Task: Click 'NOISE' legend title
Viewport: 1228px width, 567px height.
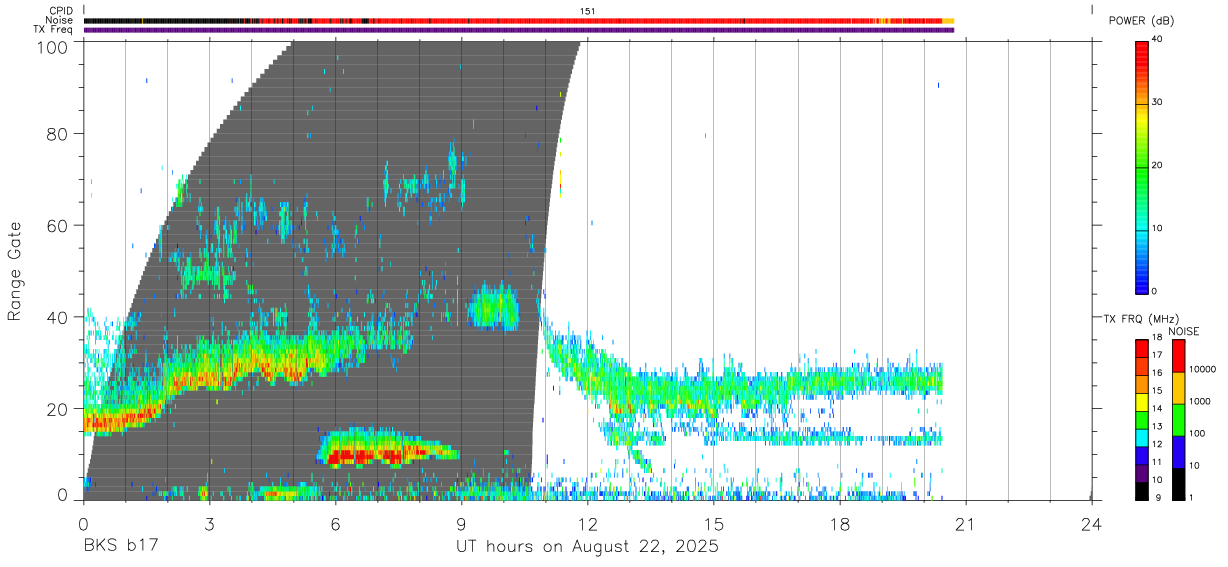Action: click(x=1183, y=331)
